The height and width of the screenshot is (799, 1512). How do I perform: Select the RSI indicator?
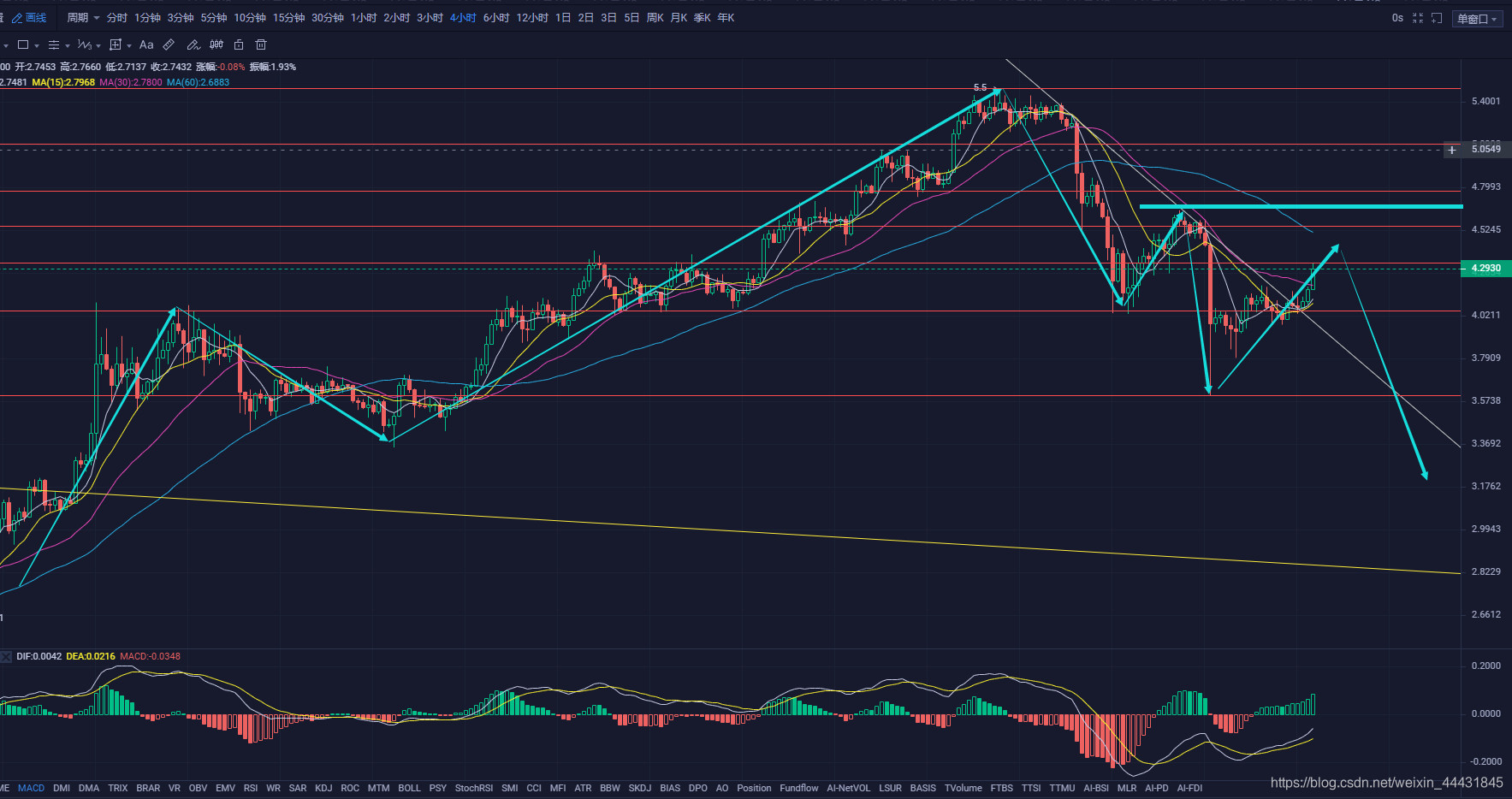point(251,788)
